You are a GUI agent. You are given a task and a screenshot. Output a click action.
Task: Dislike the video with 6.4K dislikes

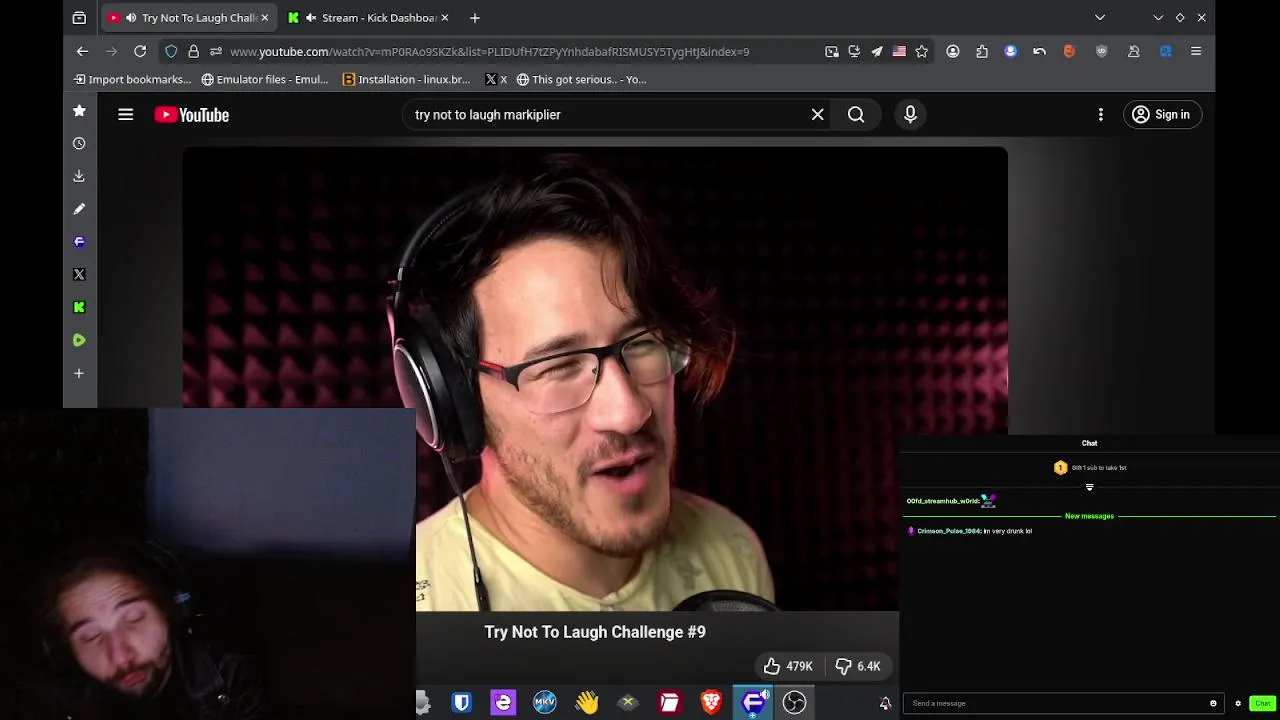(859, 666)
